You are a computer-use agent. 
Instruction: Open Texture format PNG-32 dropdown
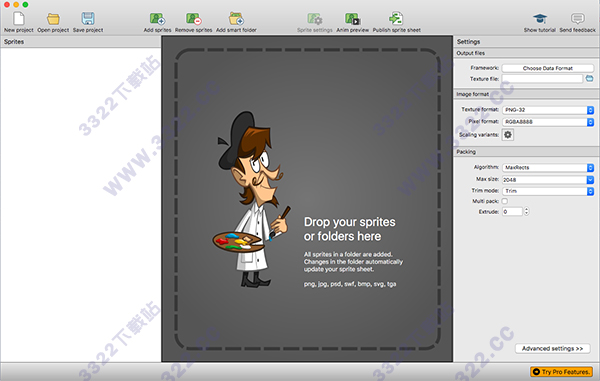(548, 110)
